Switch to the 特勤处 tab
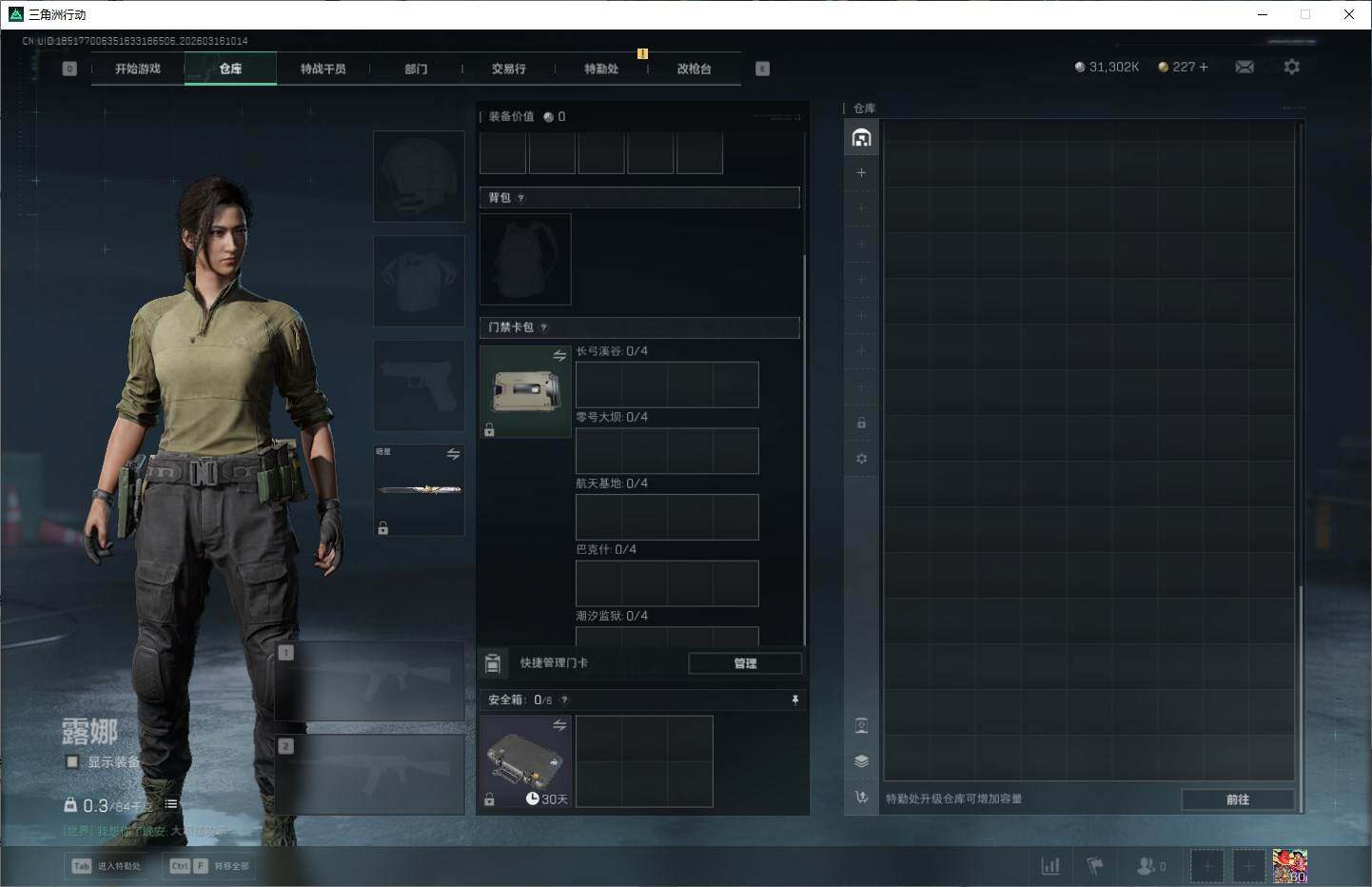Screen dimensions: 1372x887 coord(601,69)
